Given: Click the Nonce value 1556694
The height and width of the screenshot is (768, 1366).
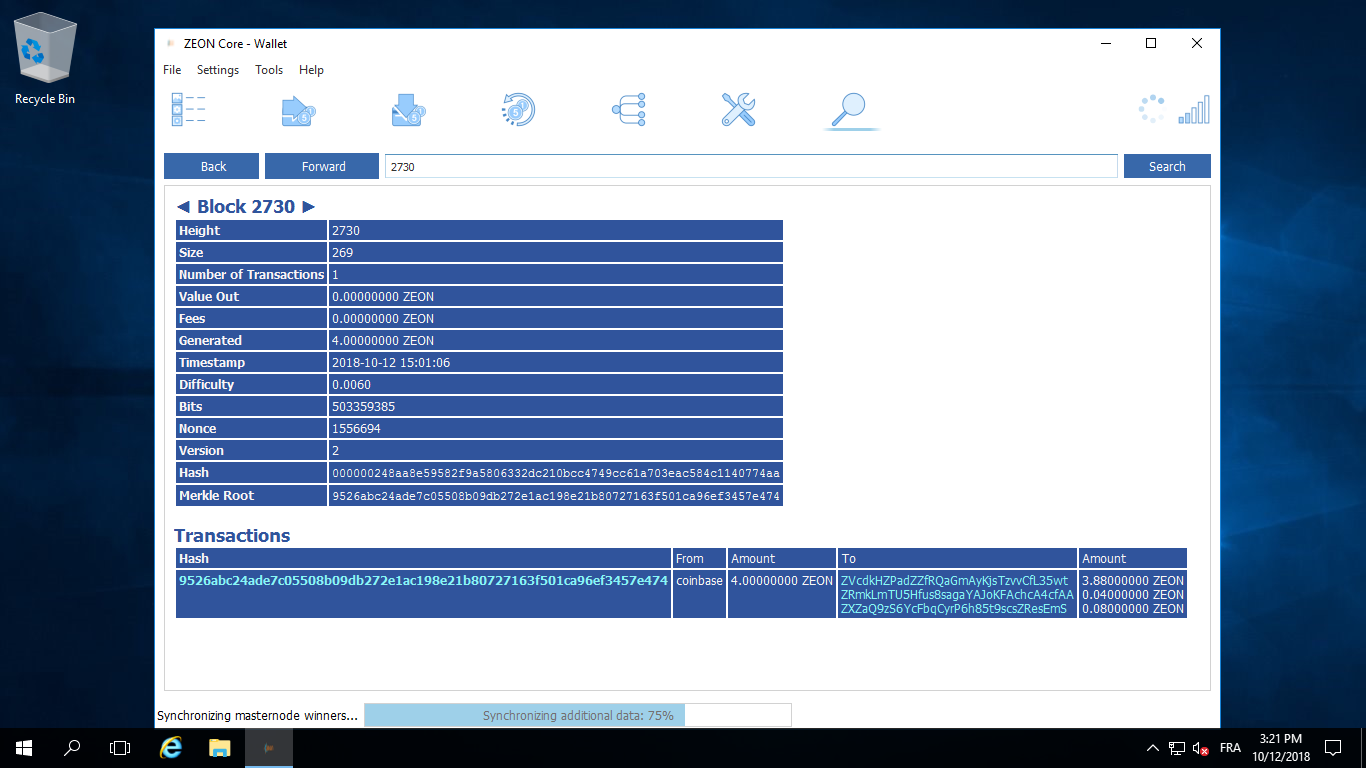Looking at the screenshot, I should click(x=356, y=428).
